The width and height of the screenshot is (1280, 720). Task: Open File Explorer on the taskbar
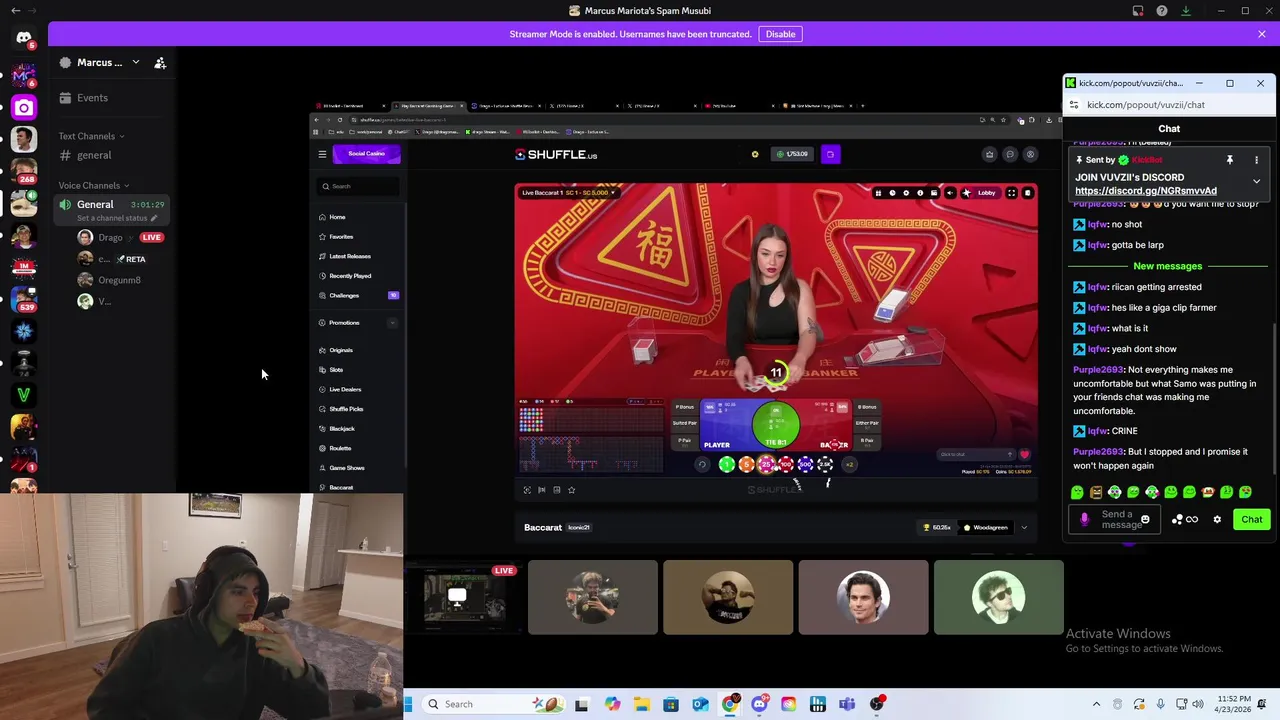641,704
